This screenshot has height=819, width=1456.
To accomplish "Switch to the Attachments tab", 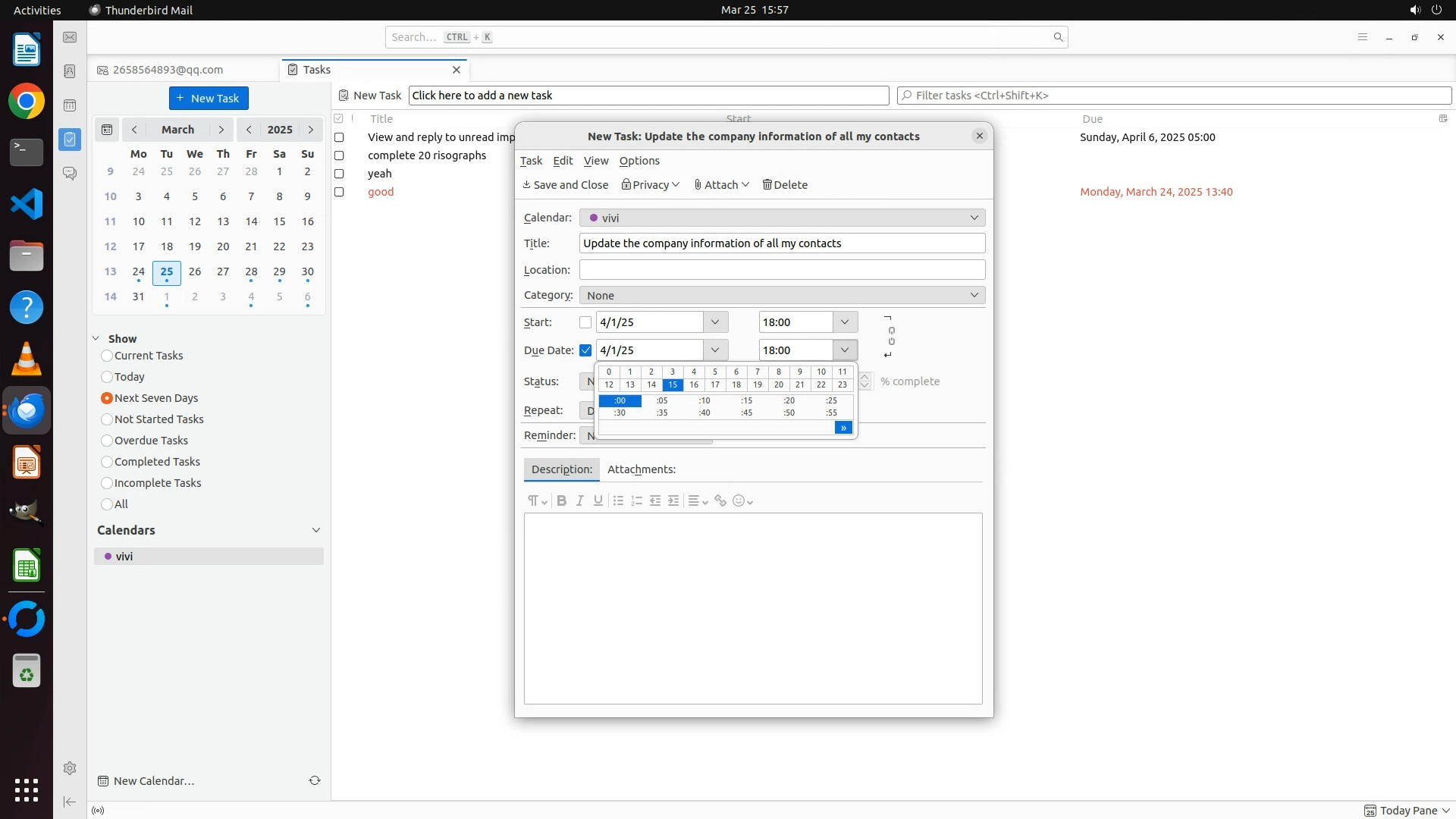I will [641, 469].
